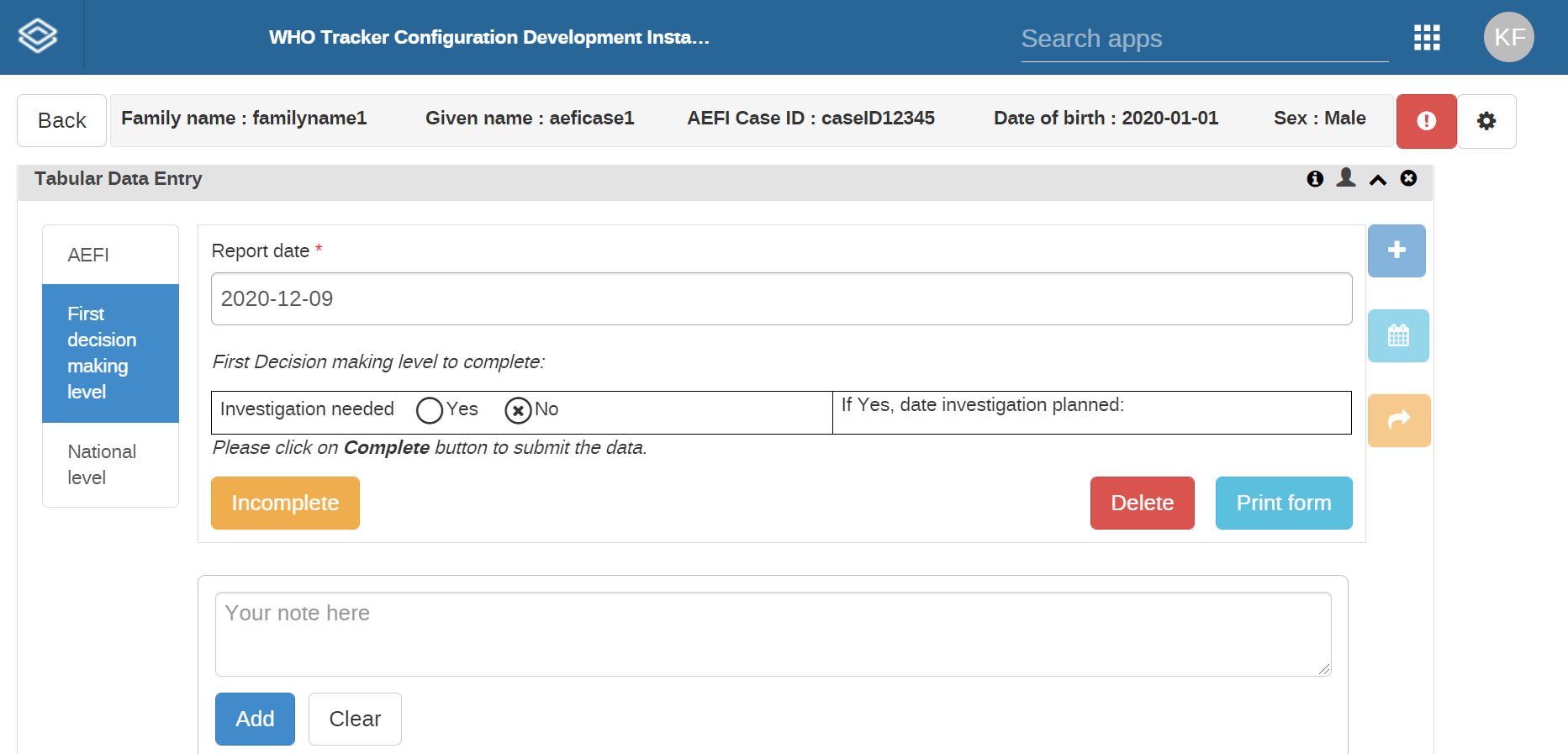
Task: Click the person icon in Tabular Data Entry header
Action: (x=1346, y=177)
